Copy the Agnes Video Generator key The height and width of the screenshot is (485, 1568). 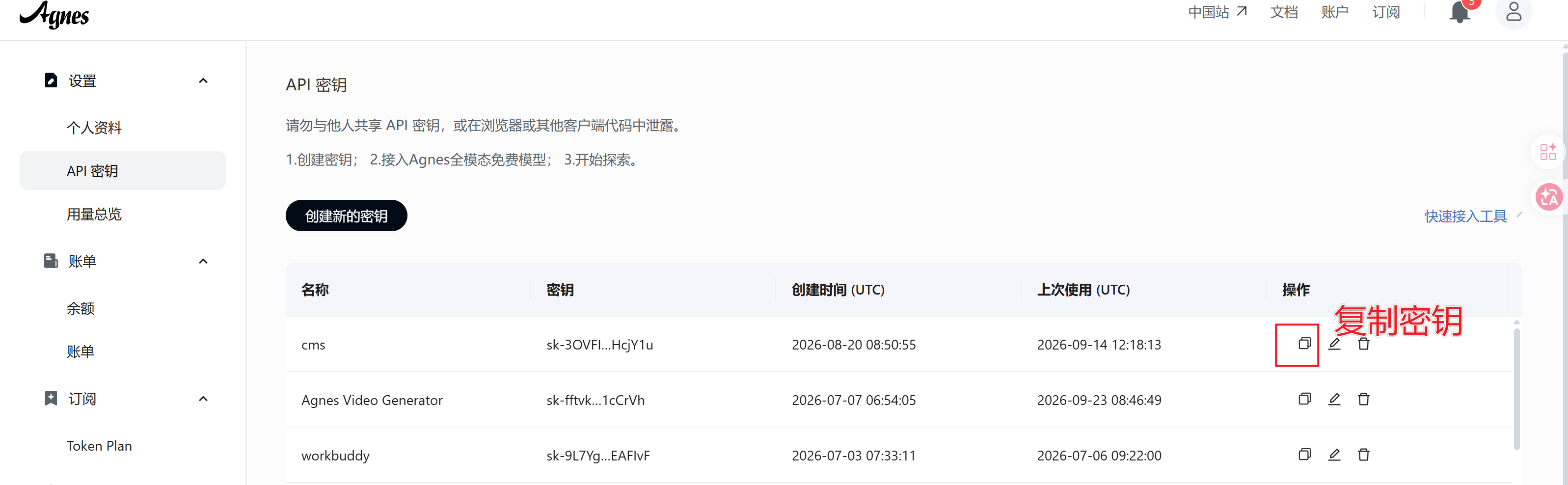(1304, 399)
